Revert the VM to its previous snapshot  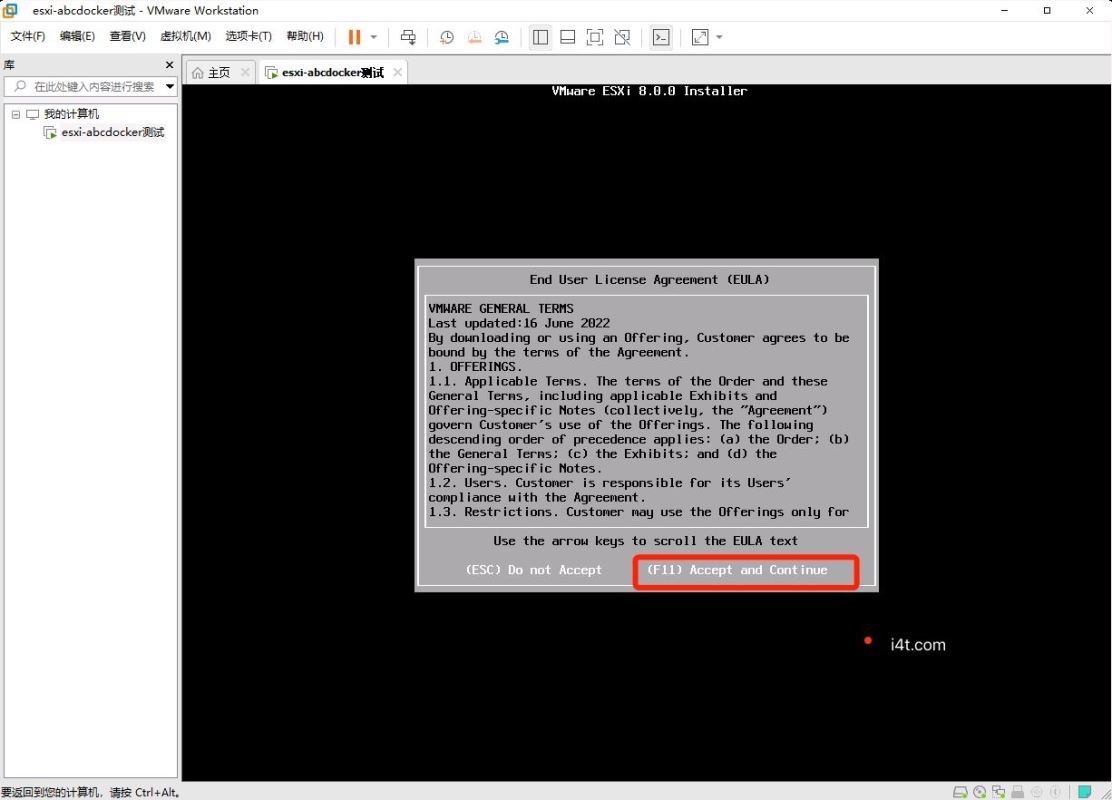click(474, 37)
